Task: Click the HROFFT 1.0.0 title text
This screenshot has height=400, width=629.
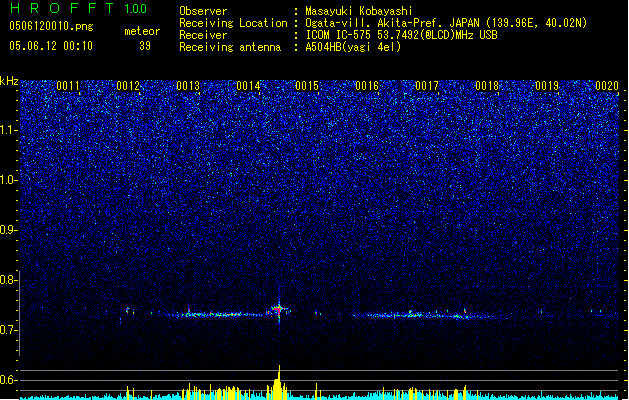Action: click(79, 8)
